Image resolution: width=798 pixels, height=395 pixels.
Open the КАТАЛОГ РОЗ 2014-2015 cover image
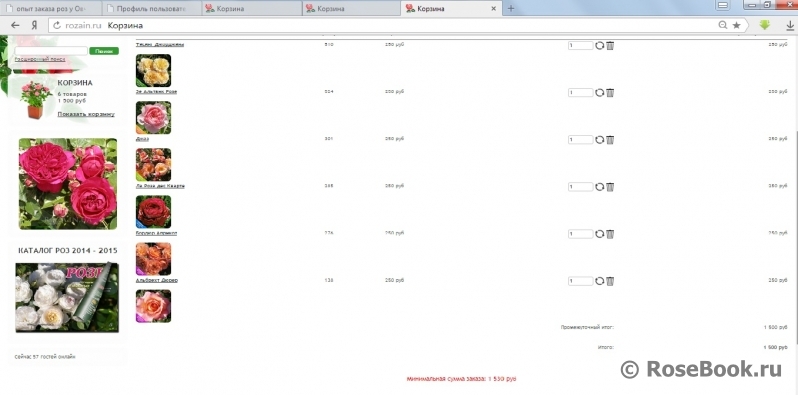click(x=67, y=297)
